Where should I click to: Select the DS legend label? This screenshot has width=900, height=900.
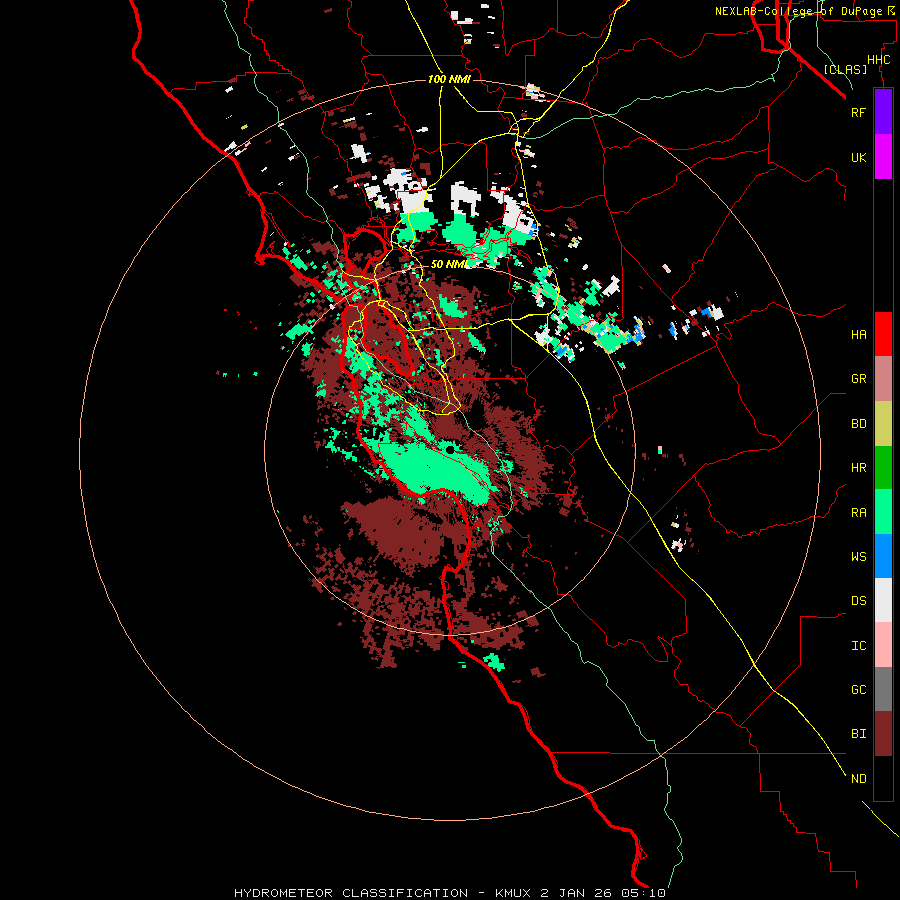[x=858, y=601]
